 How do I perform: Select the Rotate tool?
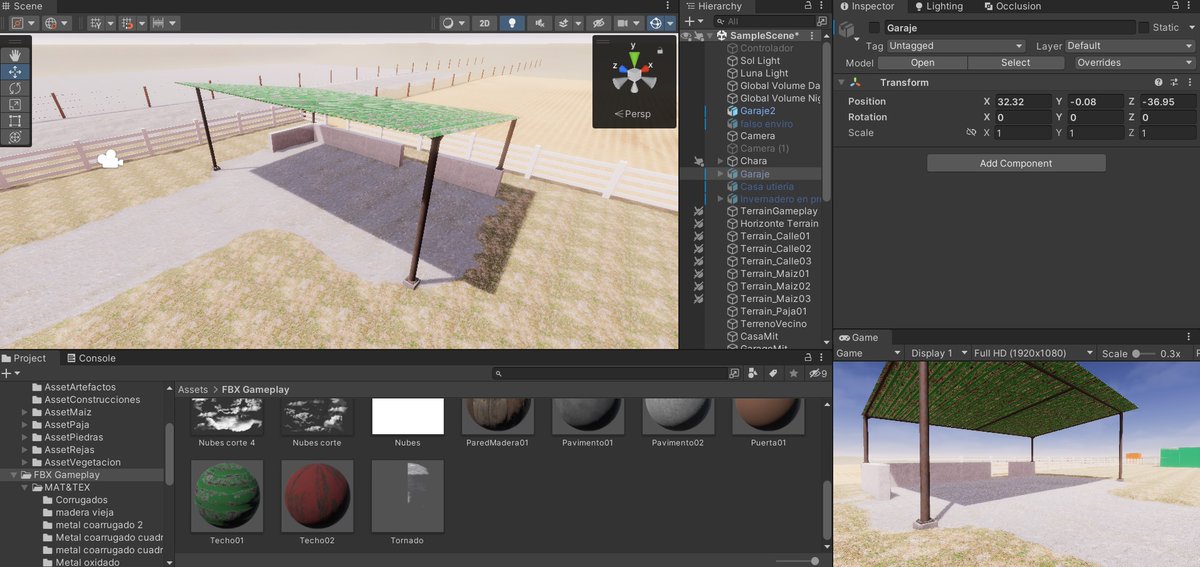coord(15,88)
